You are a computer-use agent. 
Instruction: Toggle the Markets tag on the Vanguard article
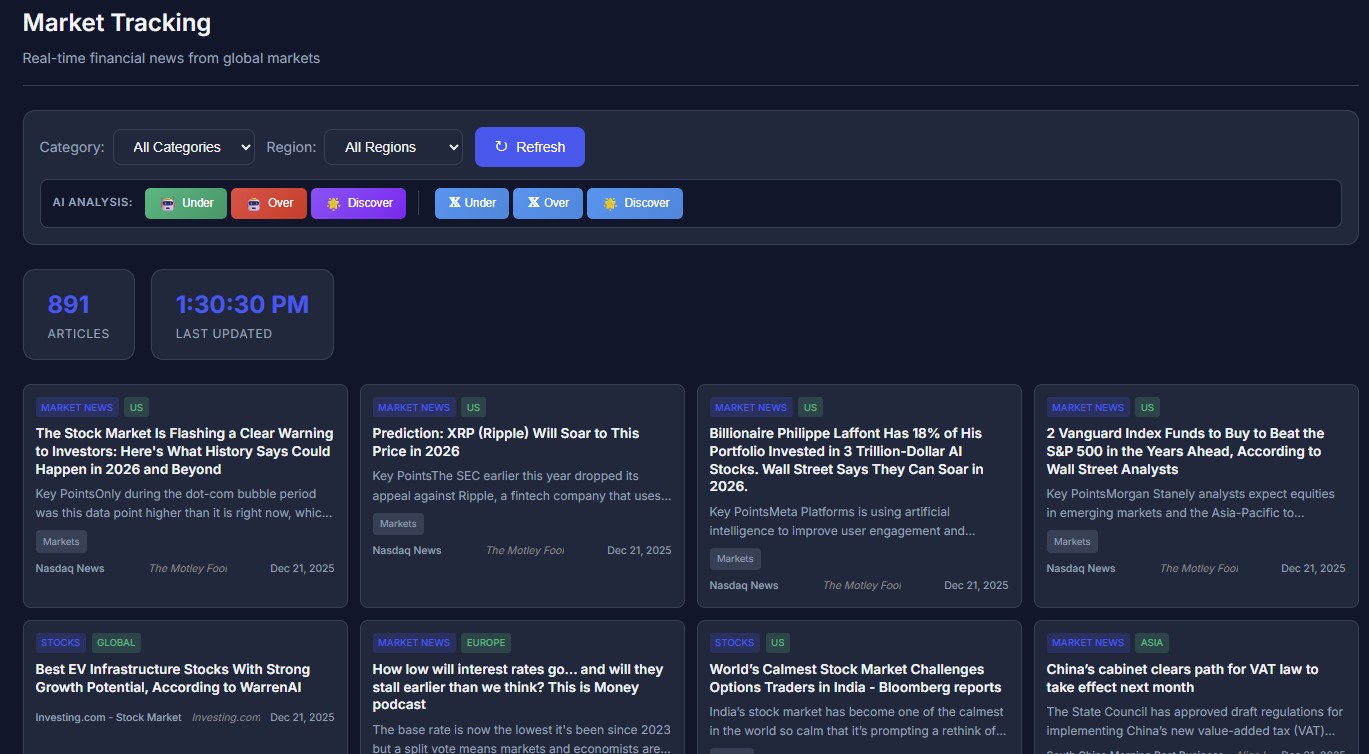point(1071,541)
